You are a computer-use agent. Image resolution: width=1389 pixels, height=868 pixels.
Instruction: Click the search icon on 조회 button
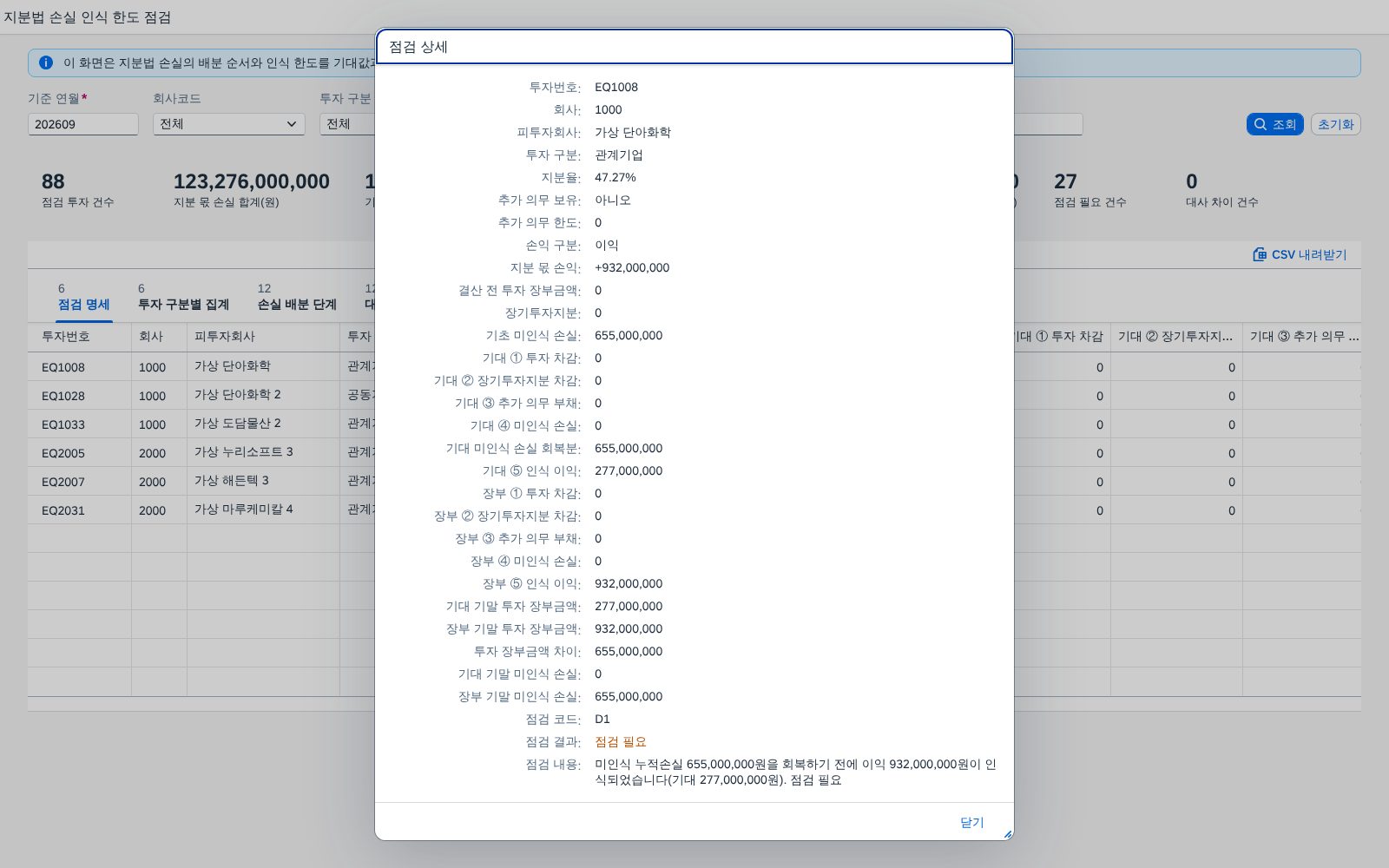point(1261,124)
